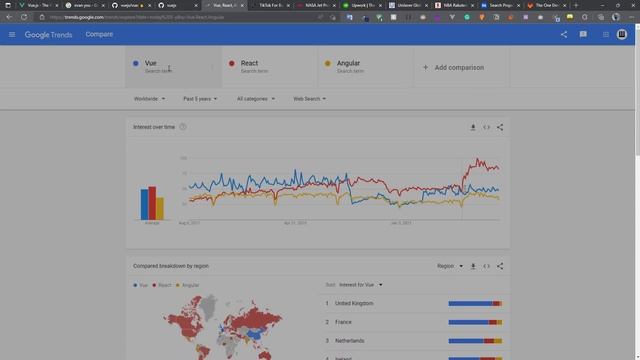Click the yellow dot beside Angular term
The image size is (640, 360).
328,63
